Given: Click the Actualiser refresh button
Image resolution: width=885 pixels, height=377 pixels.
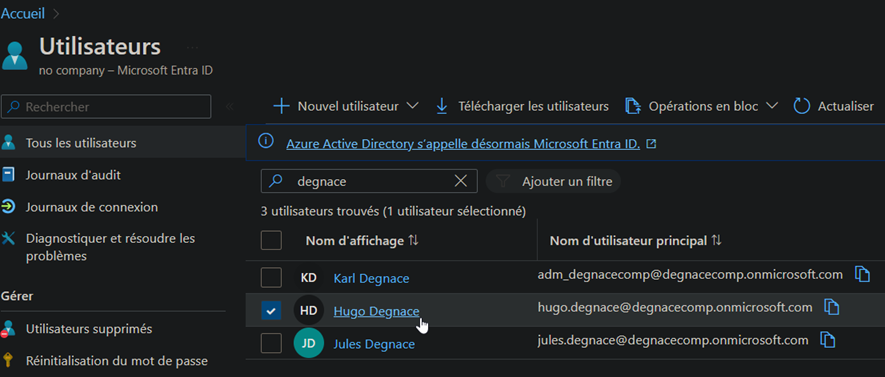Looking at the screenshot, I should (834, 106).
